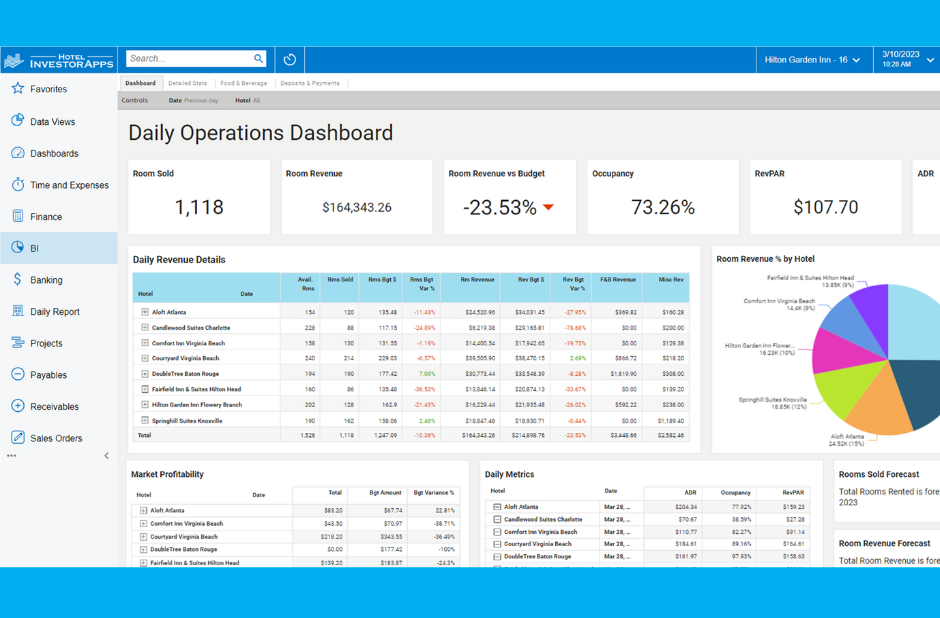Expand Springhill Suites Knoxville revenue row

[144, 420]
